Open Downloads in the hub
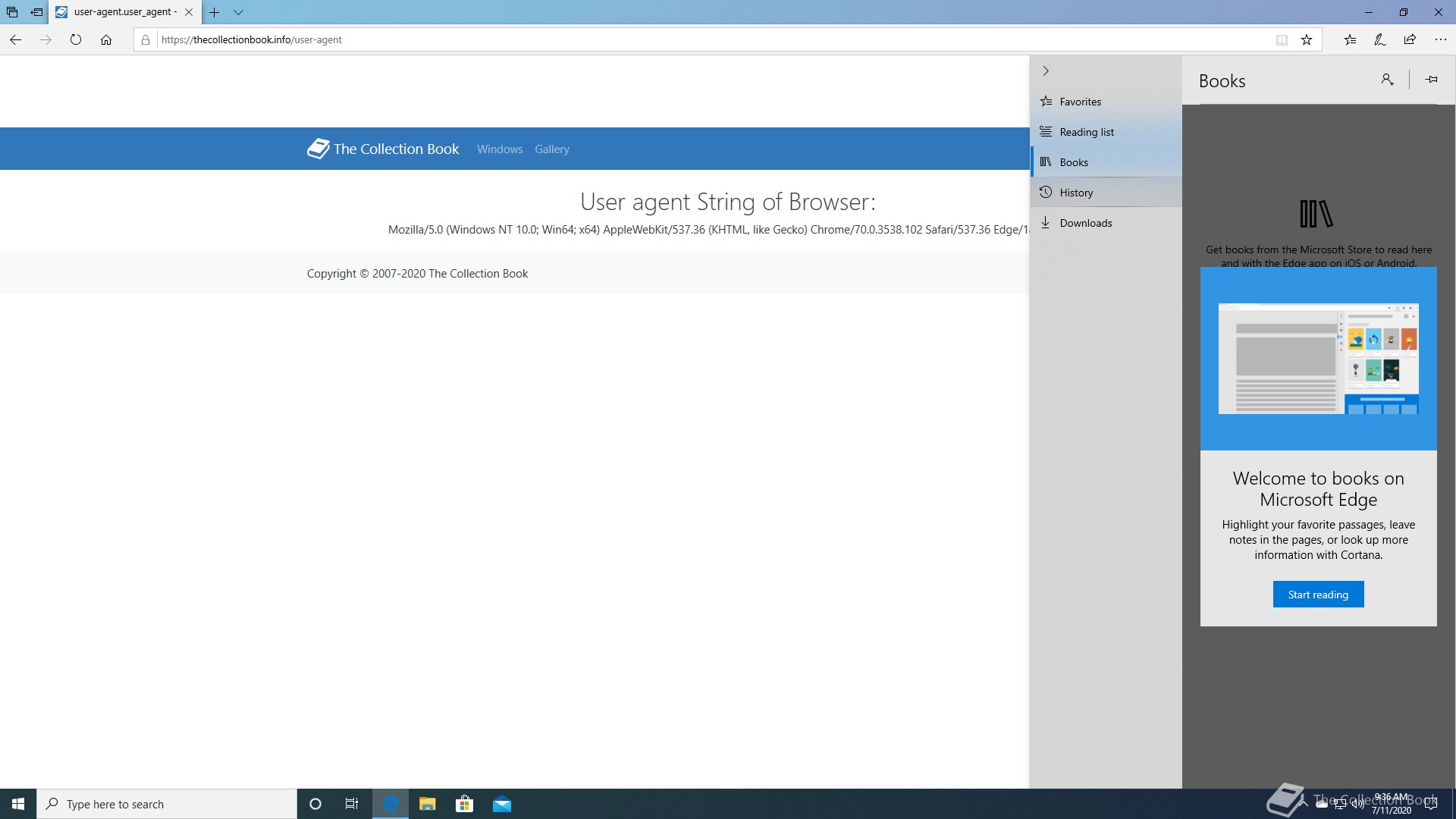Screen dimensions: 1456x819 point(1106,223)
